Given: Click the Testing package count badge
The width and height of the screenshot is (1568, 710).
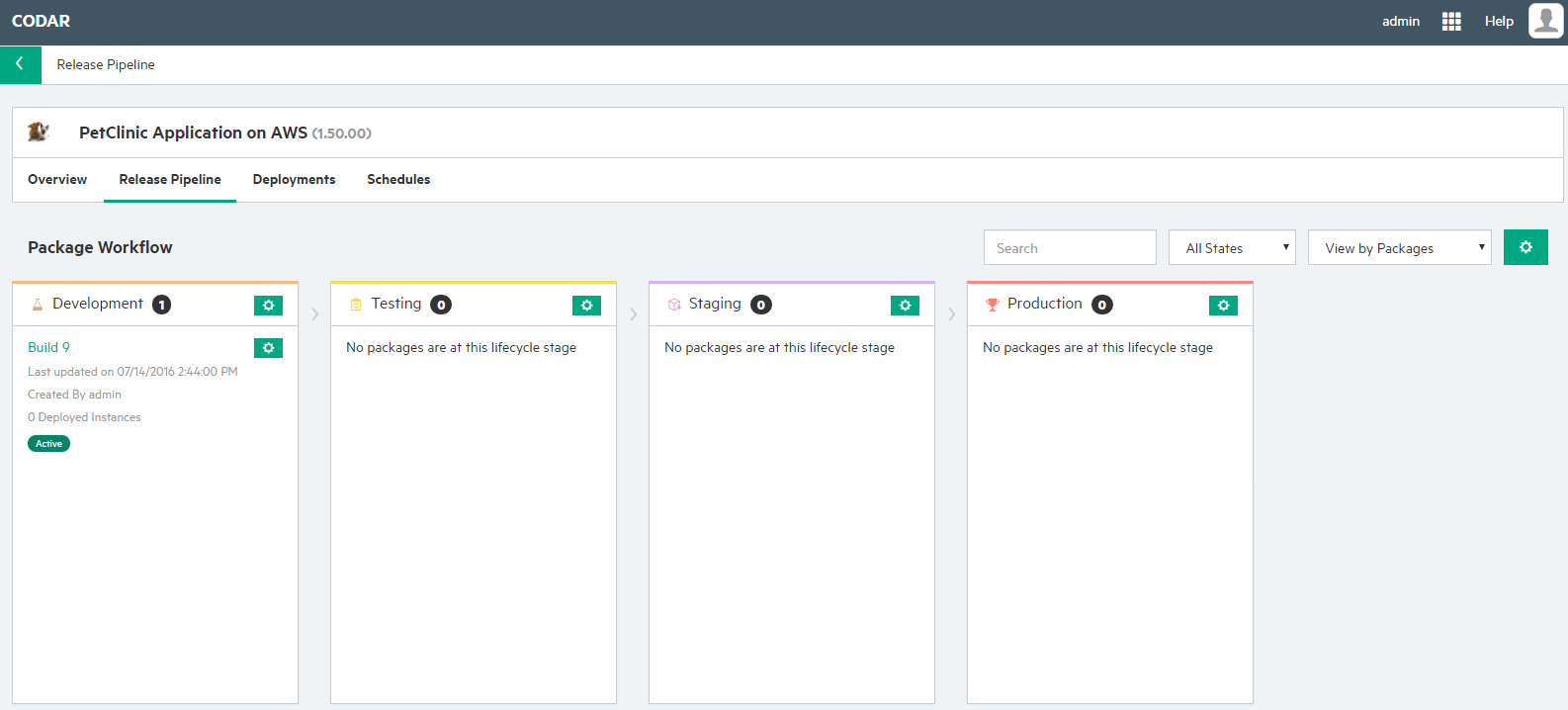Looking at the screenshot, I should 441,305.
